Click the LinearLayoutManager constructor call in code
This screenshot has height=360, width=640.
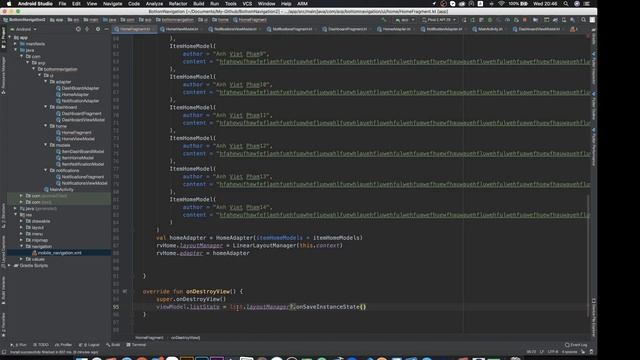288,245
